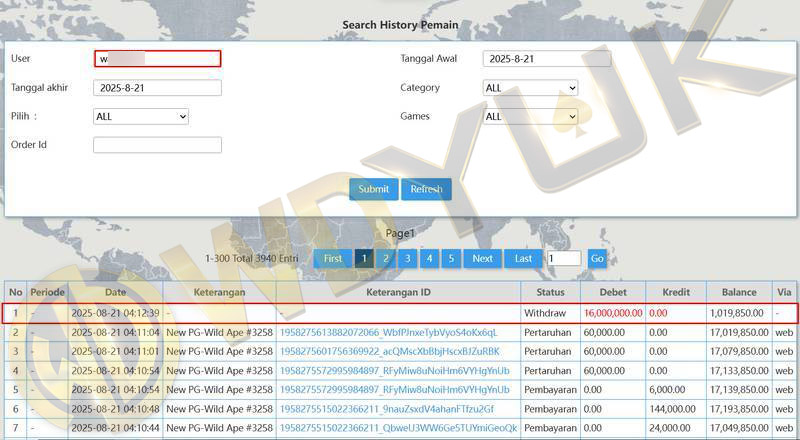Click the 6,000.00 kredit value
Screen dimensions: 800x440
[x=667, y=389]
